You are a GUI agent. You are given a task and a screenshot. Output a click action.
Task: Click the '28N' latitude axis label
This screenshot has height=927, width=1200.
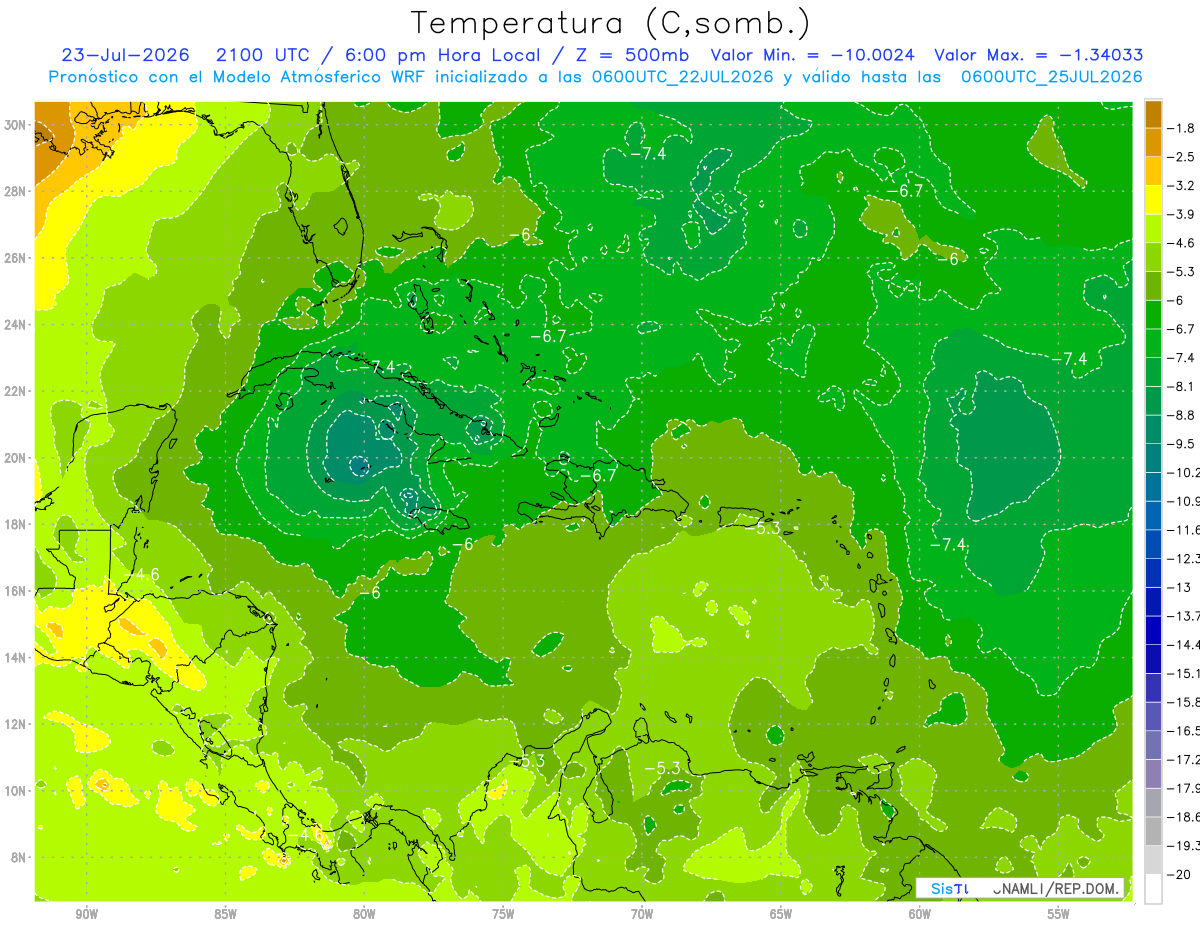click(x=15, y=191)
